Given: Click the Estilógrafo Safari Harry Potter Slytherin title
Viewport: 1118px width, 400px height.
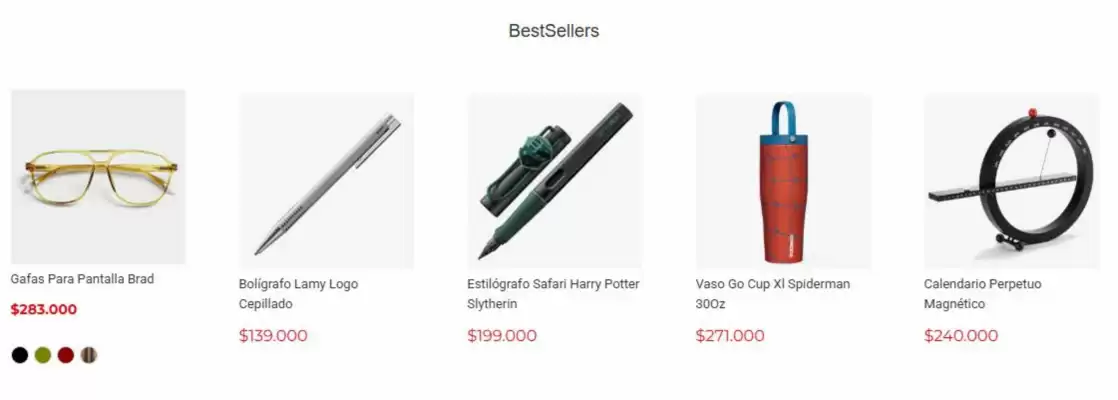Looking at the screenshot, I should 553,294.
